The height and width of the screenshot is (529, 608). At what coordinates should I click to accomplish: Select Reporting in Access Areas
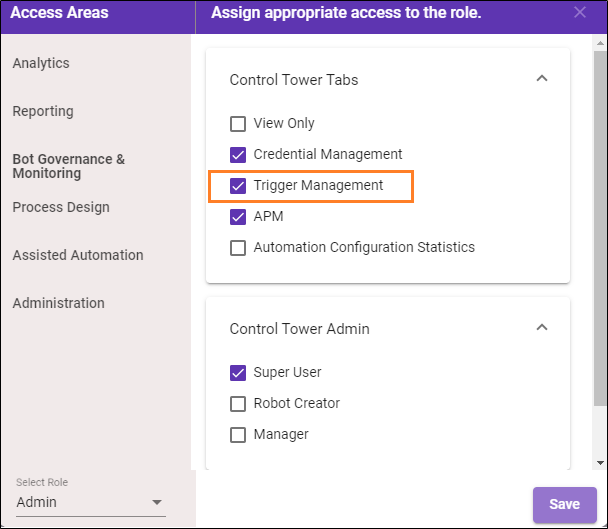pyautogui.click(x=43, y=111)
